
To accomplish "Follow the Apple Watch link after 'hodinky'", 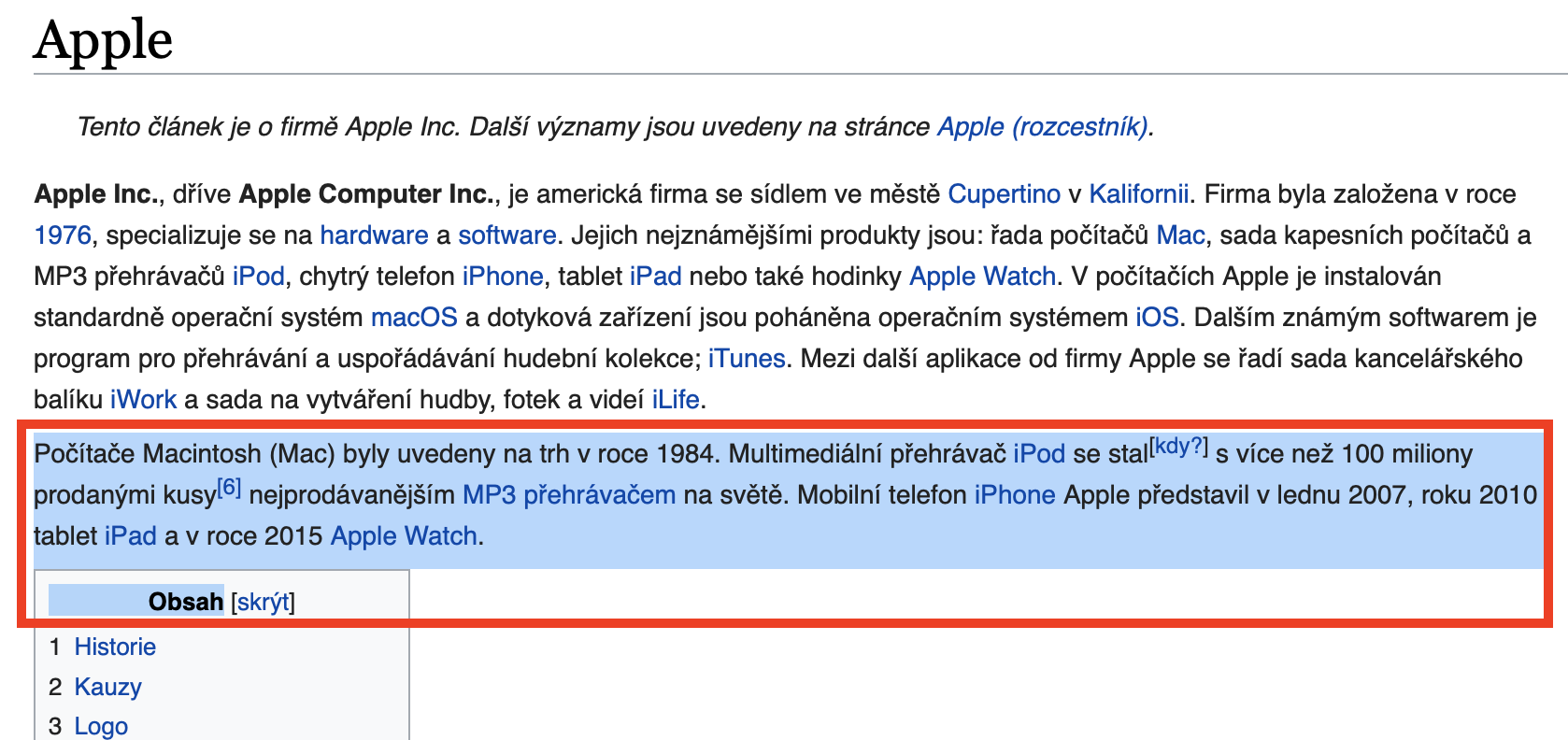I will point(983,277).
